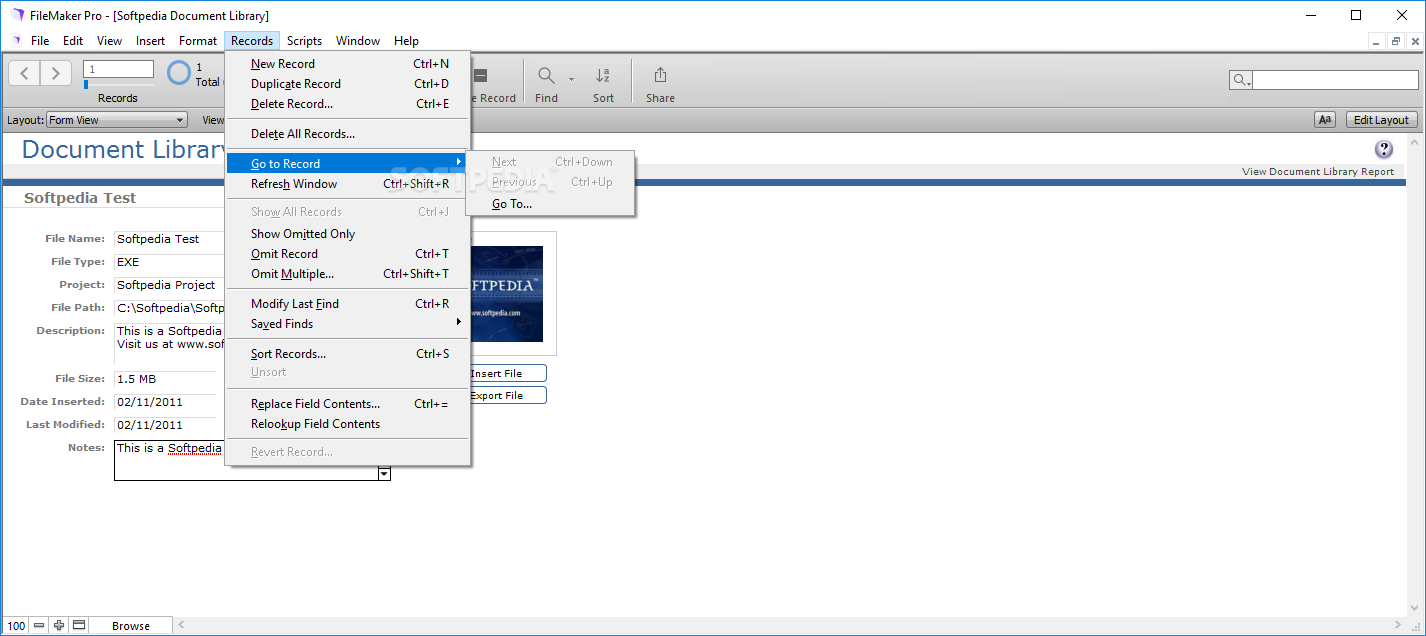The height and width of the screenshot is (636, 1426).
Task: Choose Relookup Field Contents
Action: click(348, 424)
